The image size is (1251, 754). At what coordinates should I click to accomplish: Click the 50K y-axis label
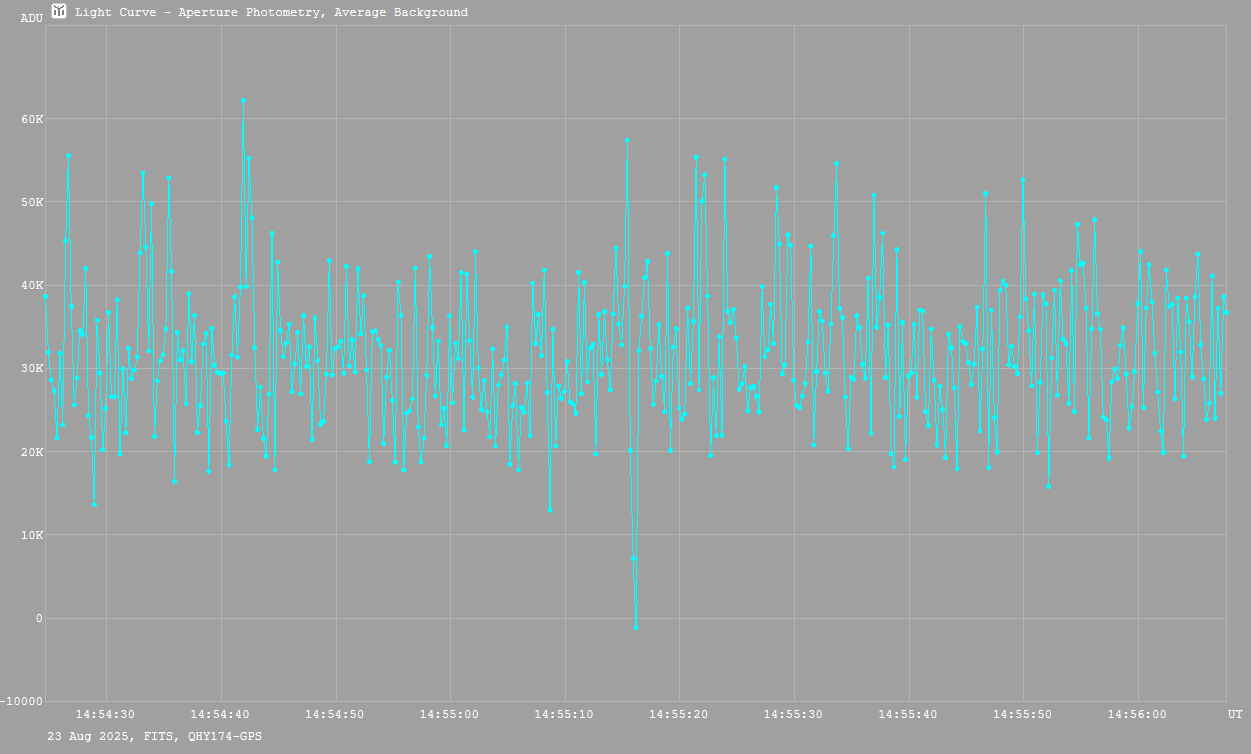32,202
